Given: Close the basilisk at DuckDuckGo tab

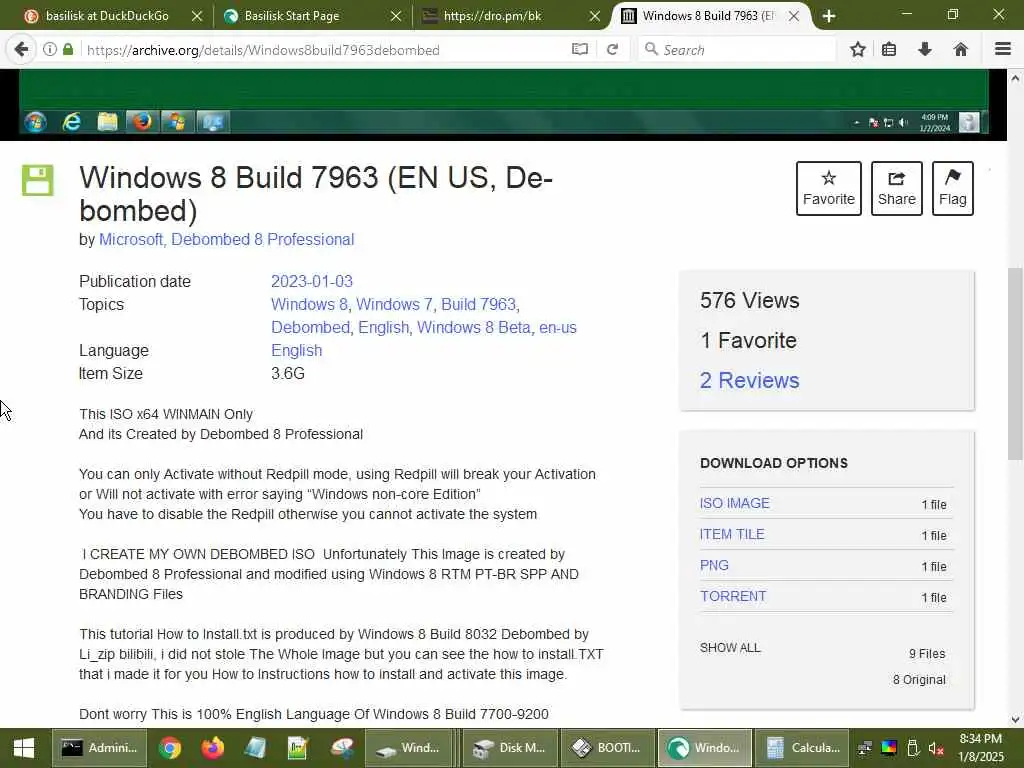Looking at the screenshot, I should 197,16.
